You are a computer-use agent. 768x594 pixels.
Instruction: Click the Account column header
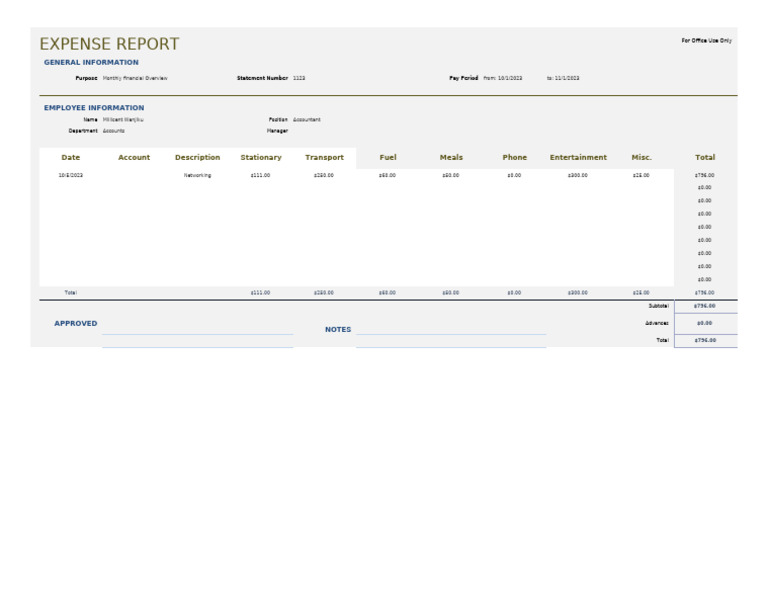[x=134, y=157]
